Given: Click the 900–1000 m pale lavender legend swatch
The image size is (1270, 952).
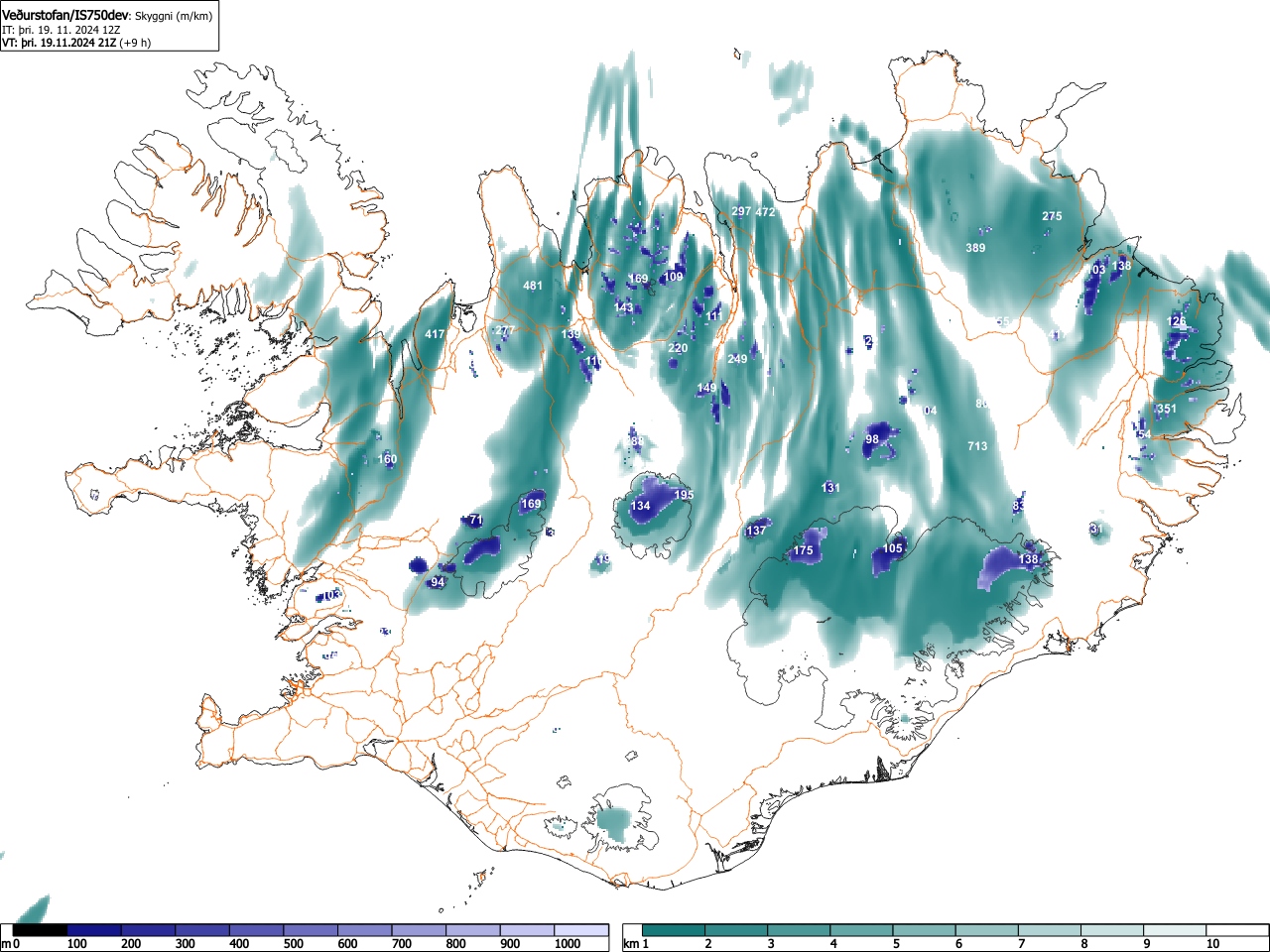Looking at the screenshot, I should (x=527, y=930).
